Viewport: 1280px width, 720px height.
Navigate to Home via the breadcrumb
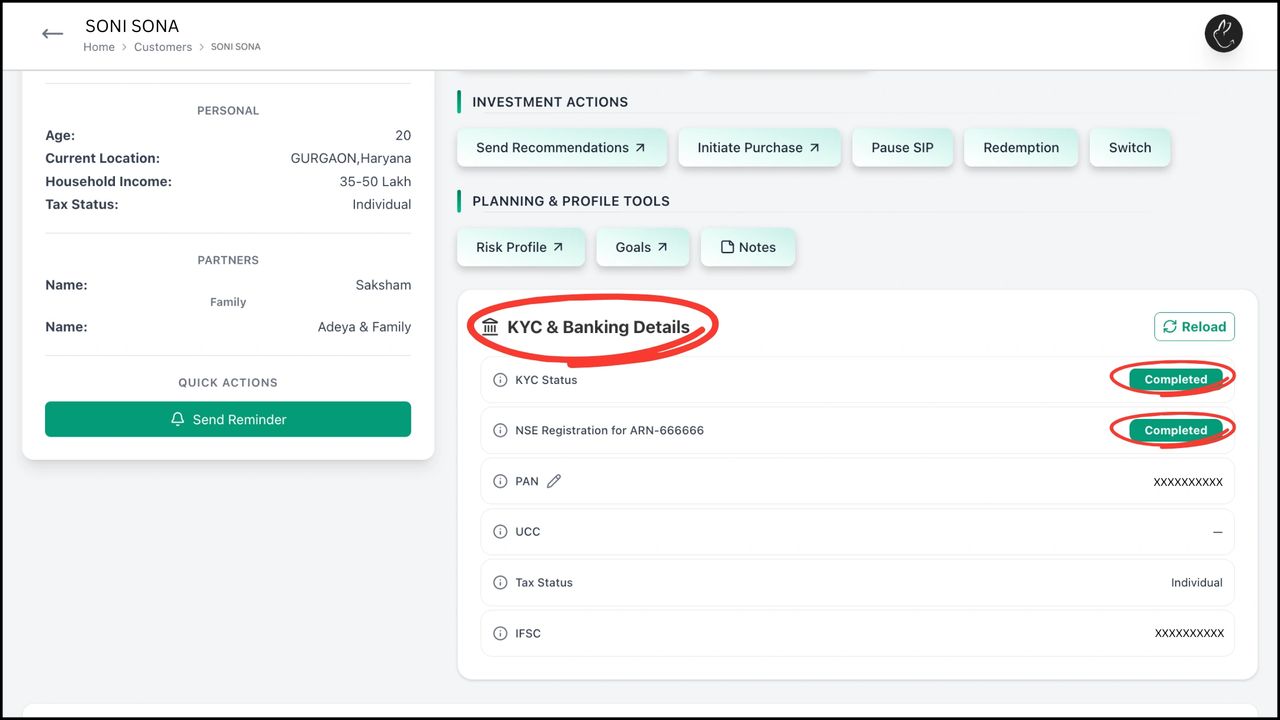(98, 47)
